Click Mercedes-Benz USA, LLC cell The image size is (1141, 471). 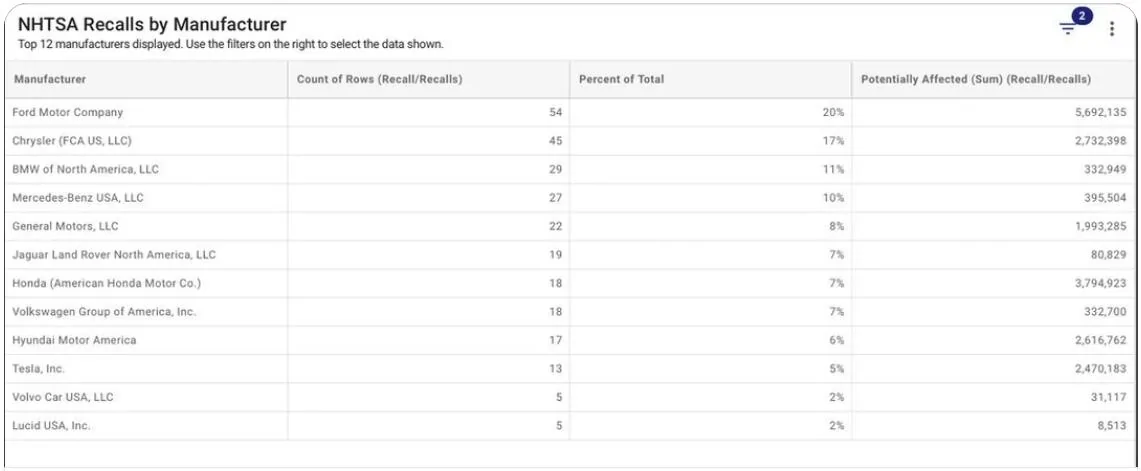click(x=78, y=198)
